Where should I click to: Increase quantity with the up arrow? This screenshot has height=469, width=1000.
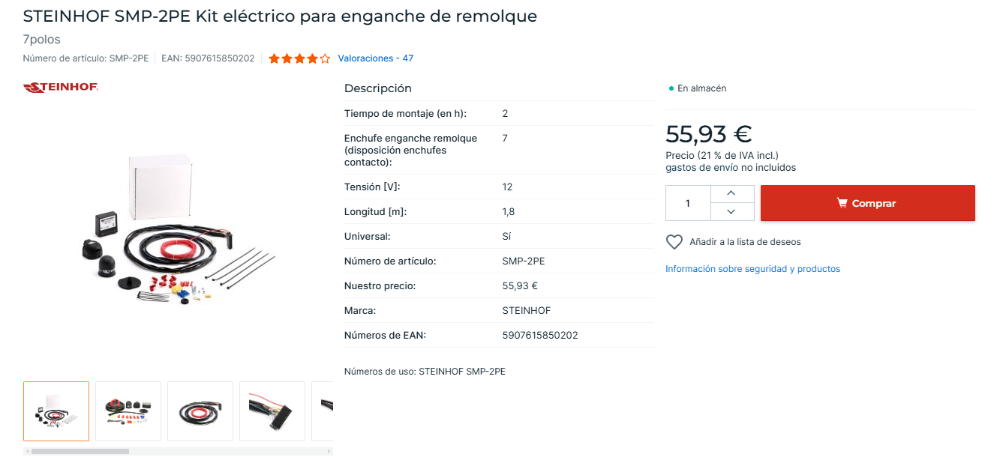[x=731, y=193]
